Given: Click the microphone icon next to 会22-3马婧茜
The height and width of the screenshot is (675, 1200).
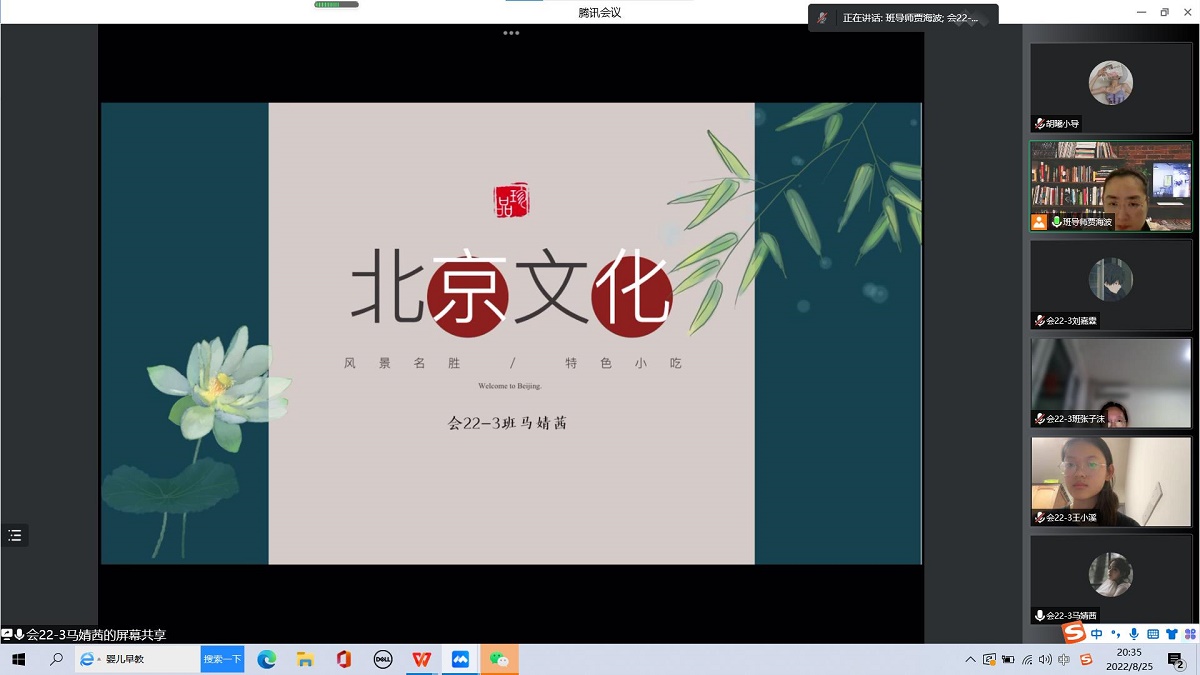Looking at the screenshot, I should tap(1040, 616).
